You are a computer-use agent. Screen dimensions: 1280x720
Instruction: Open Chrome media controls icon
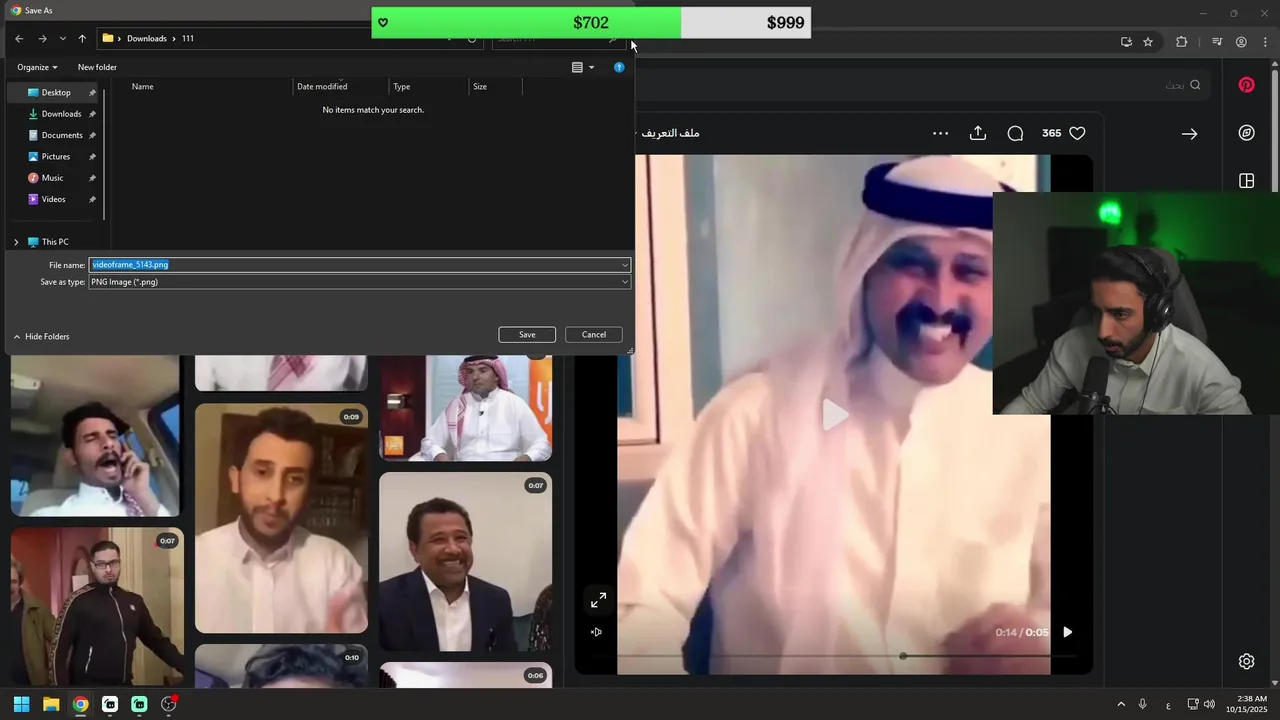click(1217, 42)
